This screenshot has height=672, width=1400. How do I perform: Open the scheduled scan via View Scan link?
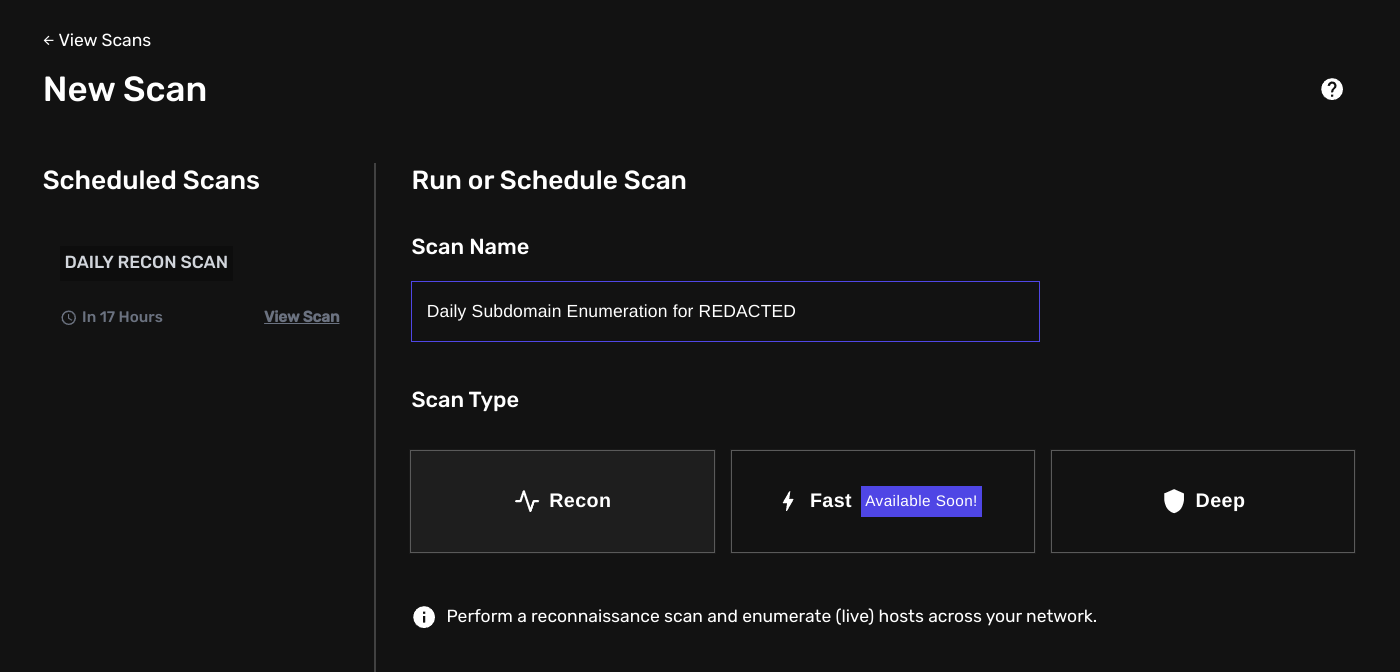coord(302,316)
